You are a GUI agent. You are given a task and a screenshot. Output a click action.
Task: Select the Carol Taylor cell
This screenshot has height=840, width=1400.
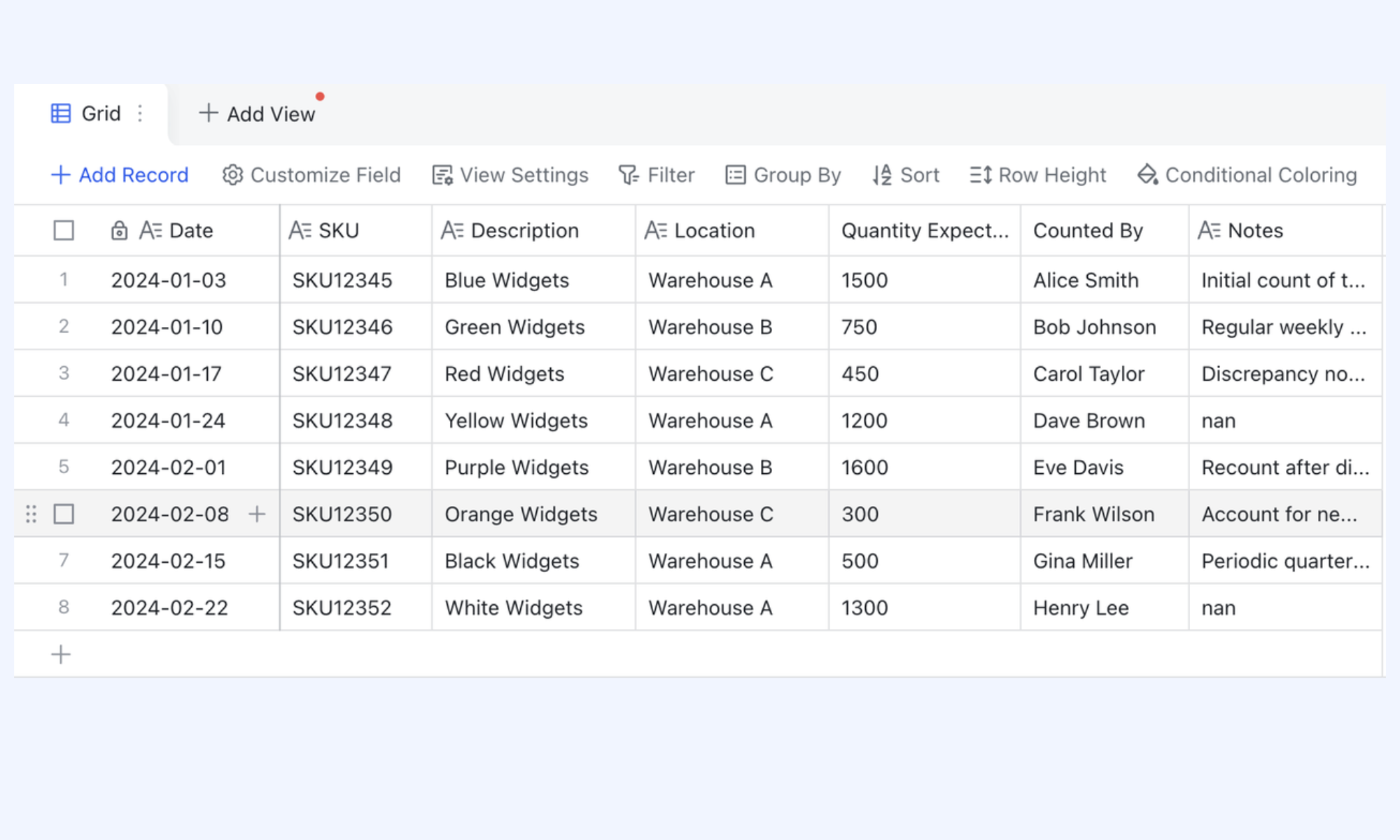point(1105,374)
